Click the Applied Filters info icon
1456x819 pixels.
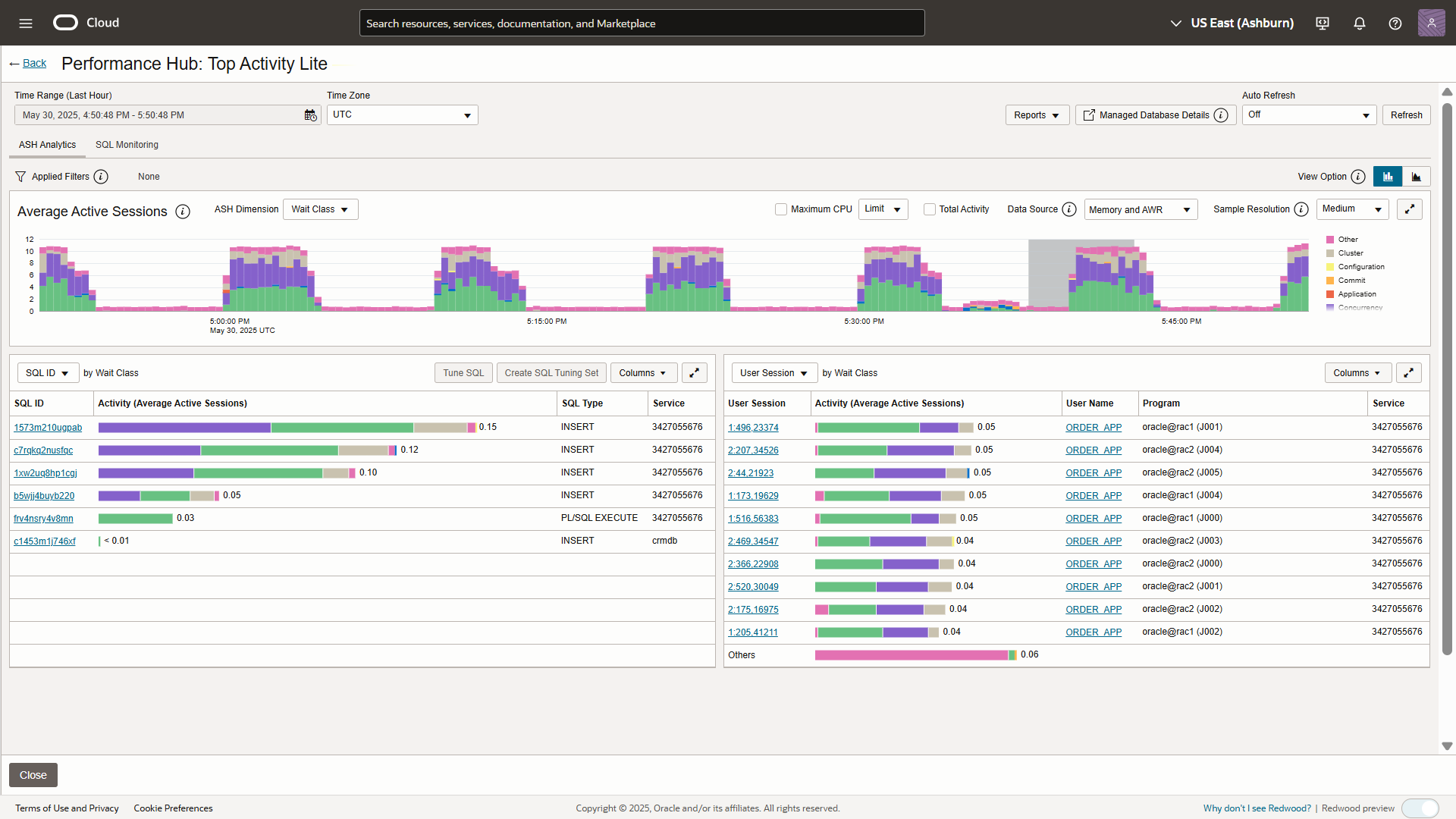[x=101, y=177]
